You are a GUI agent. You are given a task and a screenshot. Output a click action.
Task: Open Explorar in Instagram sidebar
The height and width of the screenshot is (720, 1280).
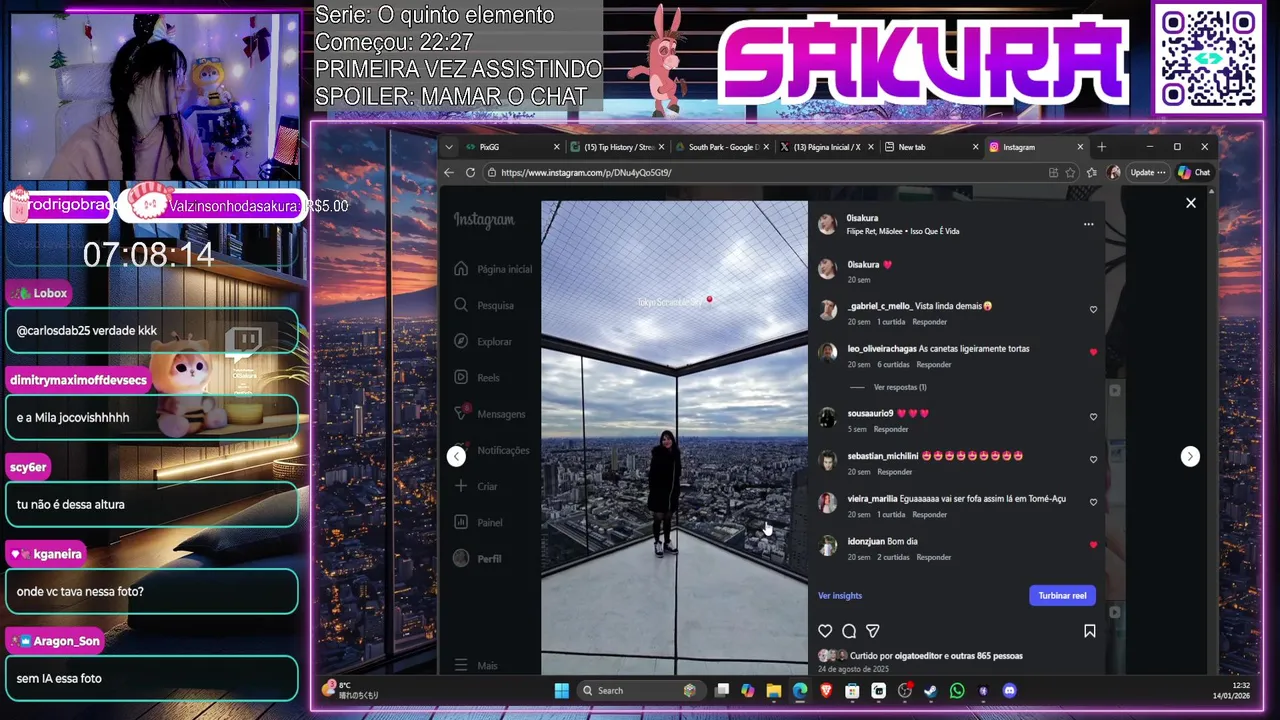coord(483,341)
